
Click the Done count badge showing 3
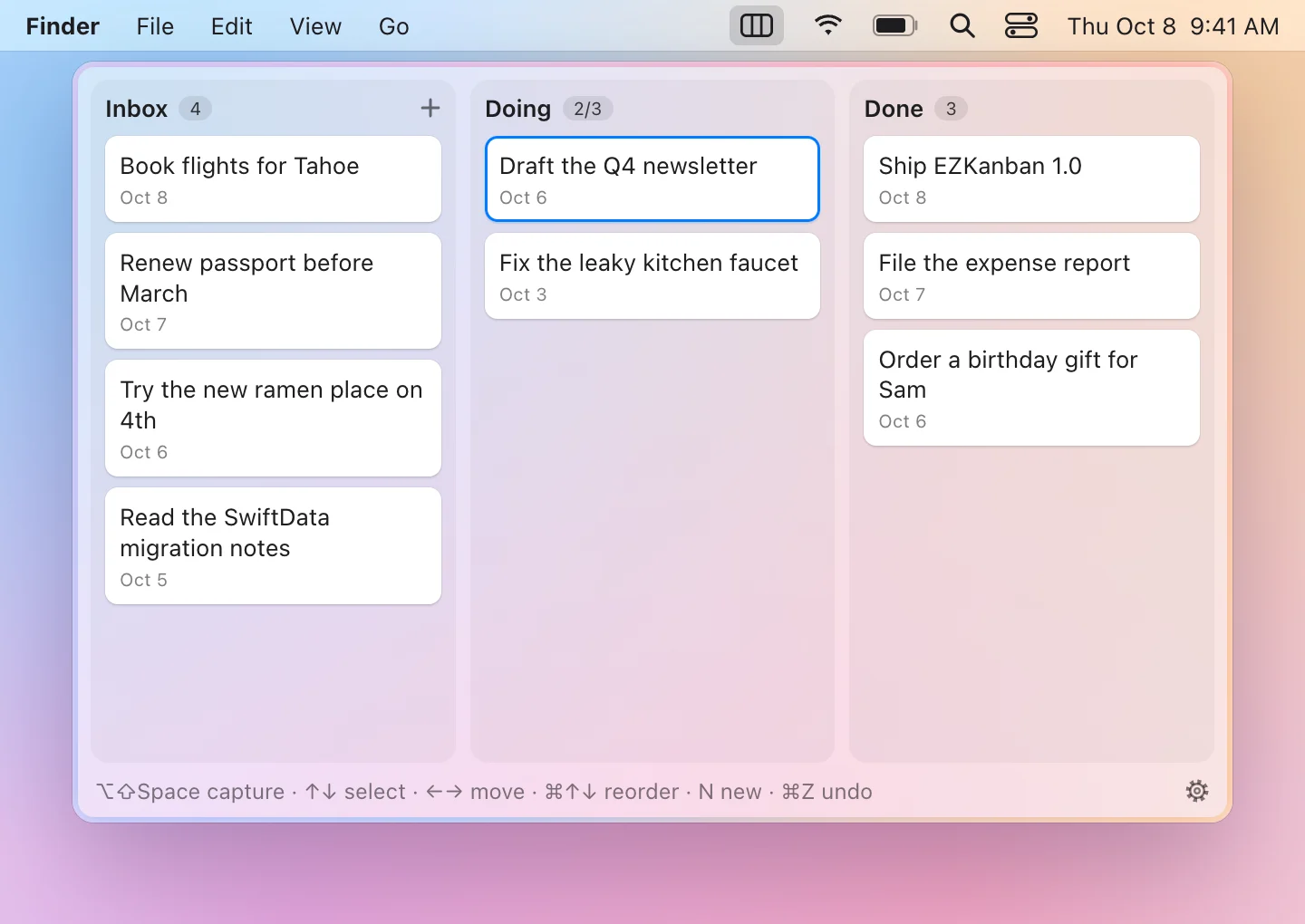coord(951,109)
